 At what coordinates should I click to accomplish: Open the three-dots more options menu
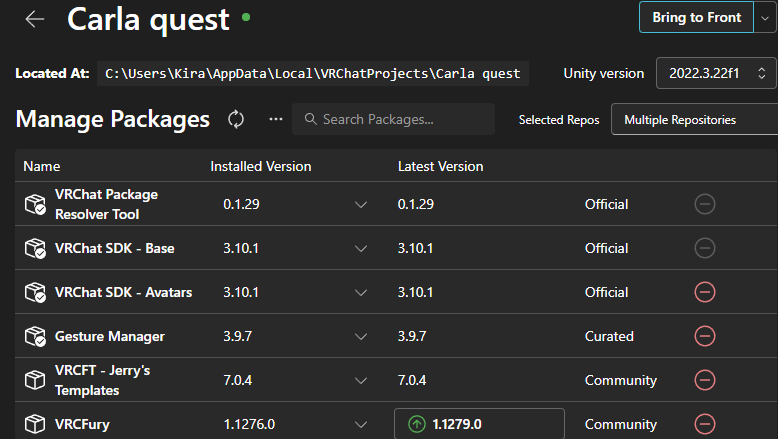coord(276,119)
